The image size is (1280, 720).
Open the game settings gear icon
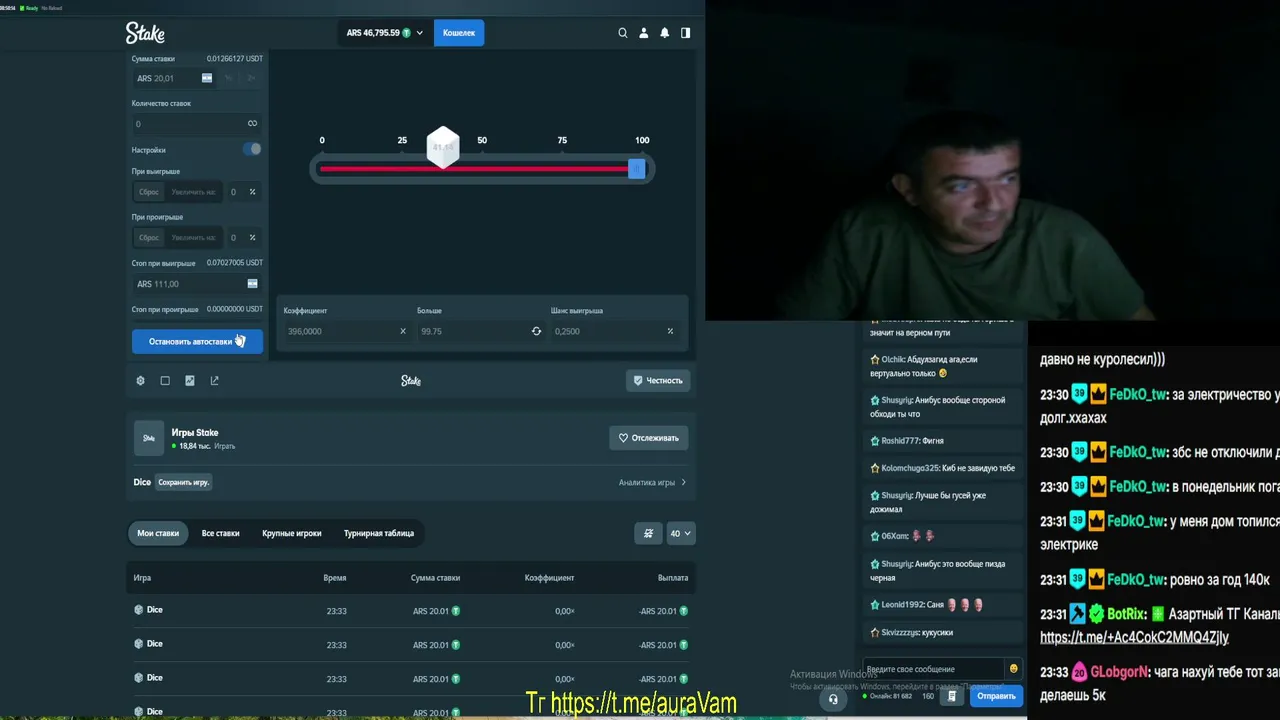[140, 380]
